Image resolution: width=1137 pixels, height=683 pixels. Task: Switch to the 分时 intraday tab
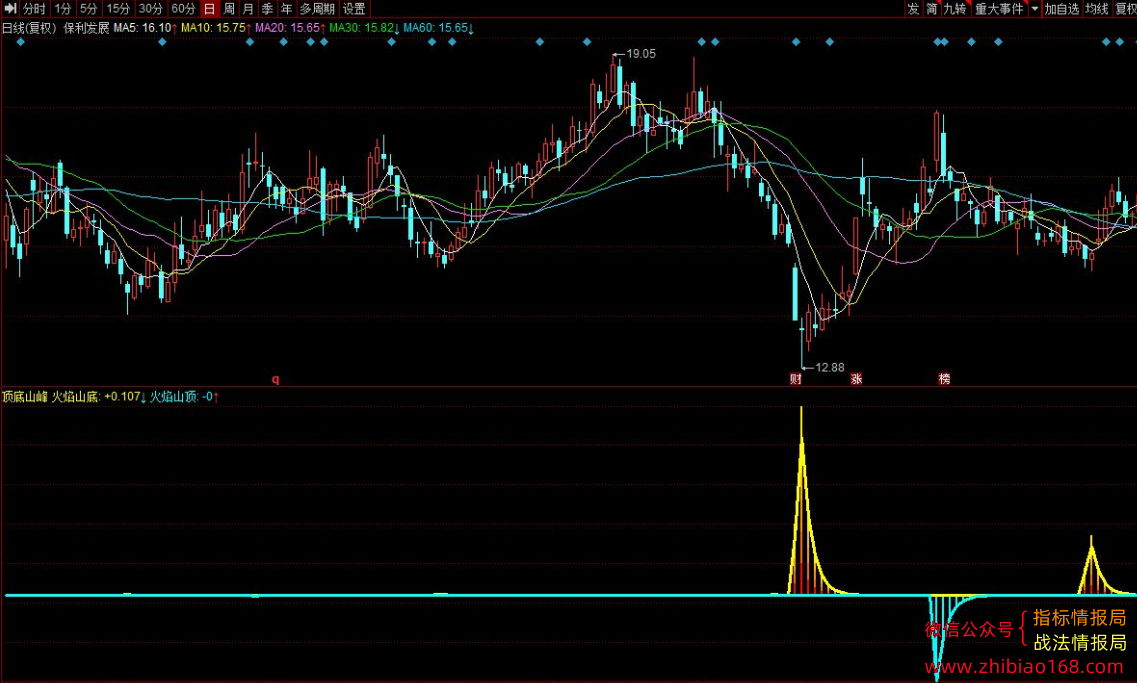(34, 9)
